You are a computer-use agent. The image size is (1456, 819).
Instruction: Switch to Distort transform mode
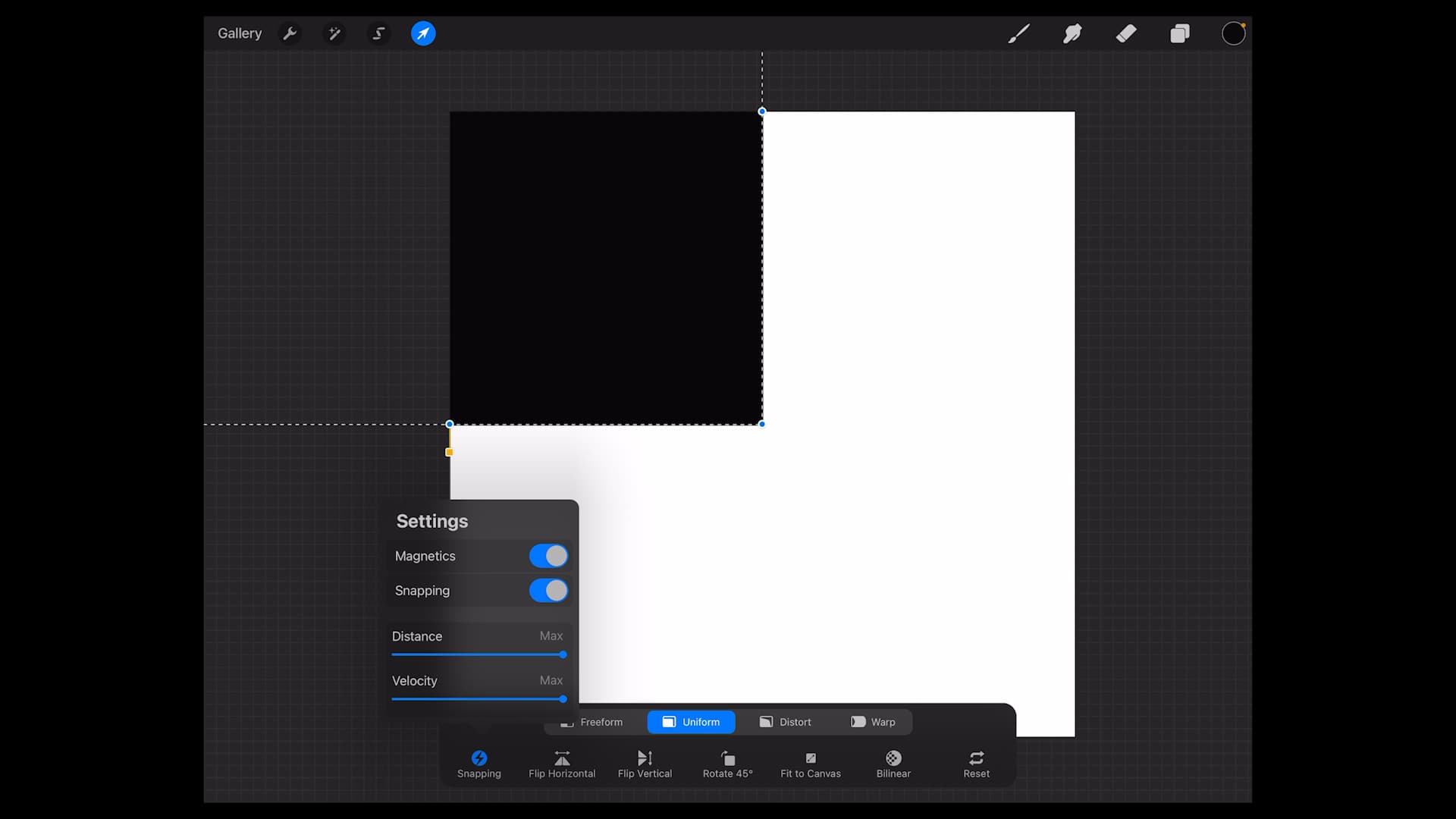click(785, 721)
